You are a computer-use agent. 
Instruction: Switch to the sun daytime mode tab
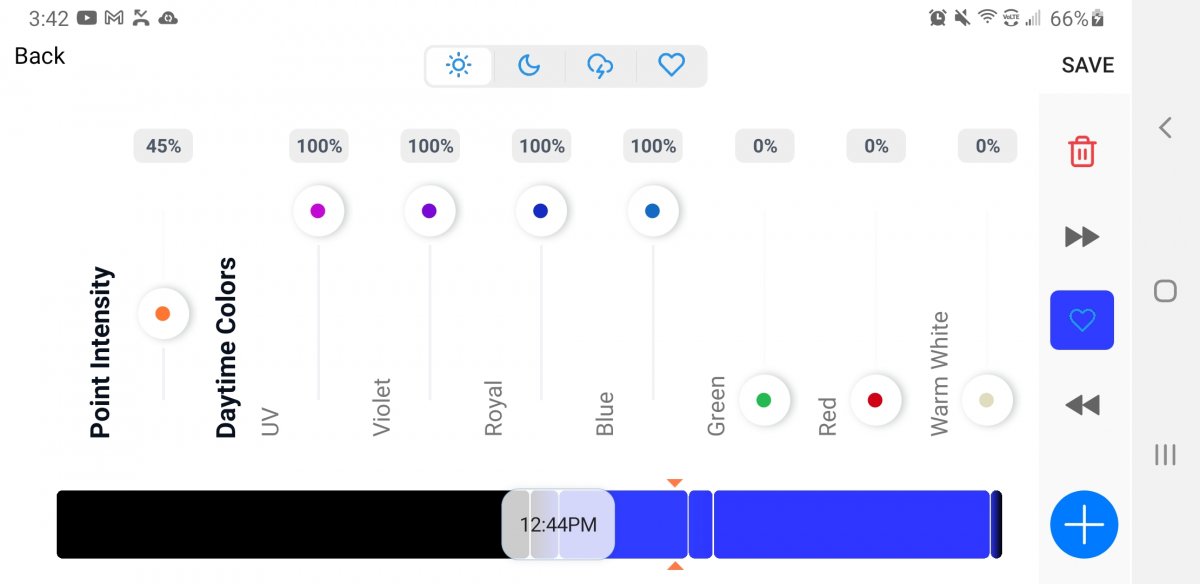pyautogui.click(x=459, y=66)
